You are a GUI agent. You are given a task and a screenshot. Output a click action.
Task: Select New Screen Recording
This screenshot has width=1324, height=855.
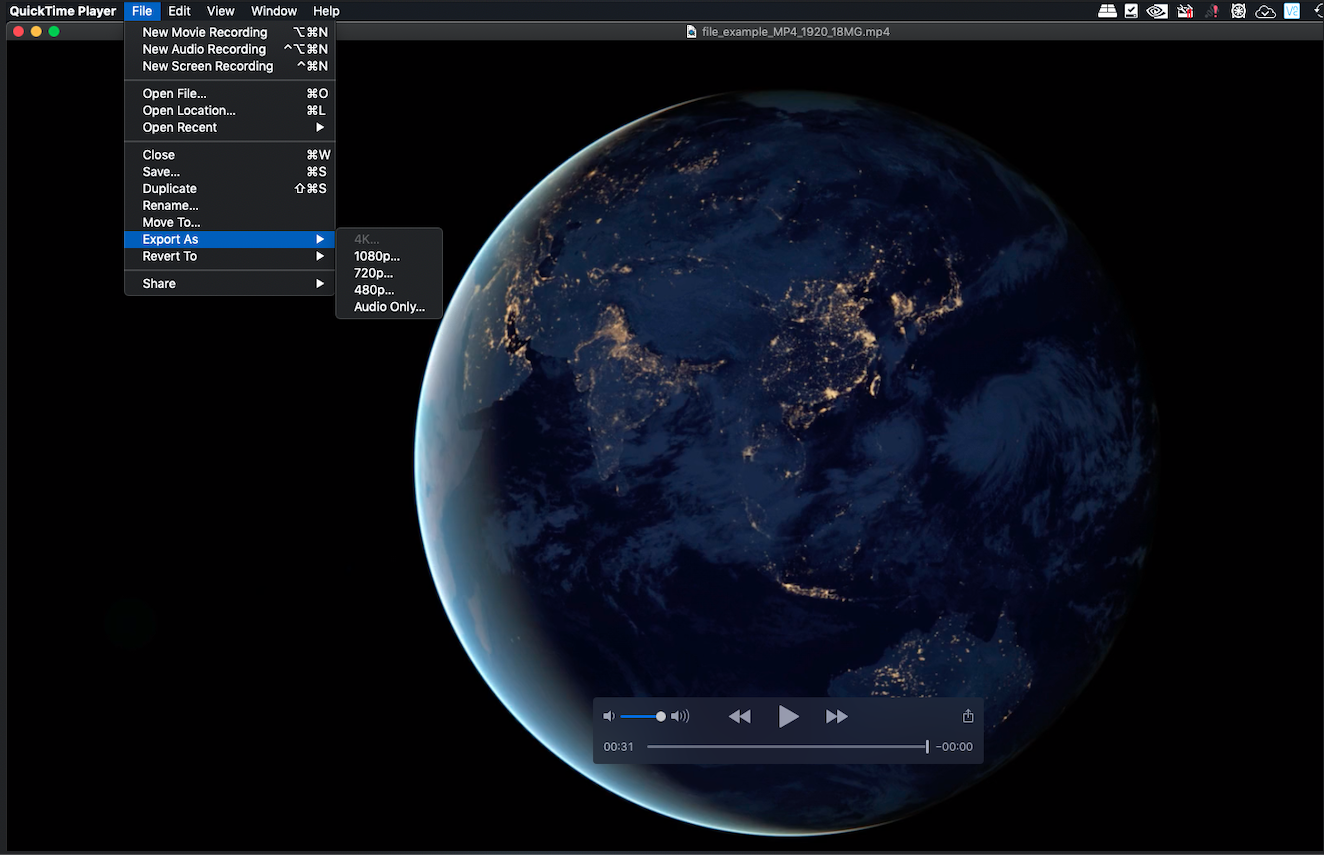click(208, 66)
